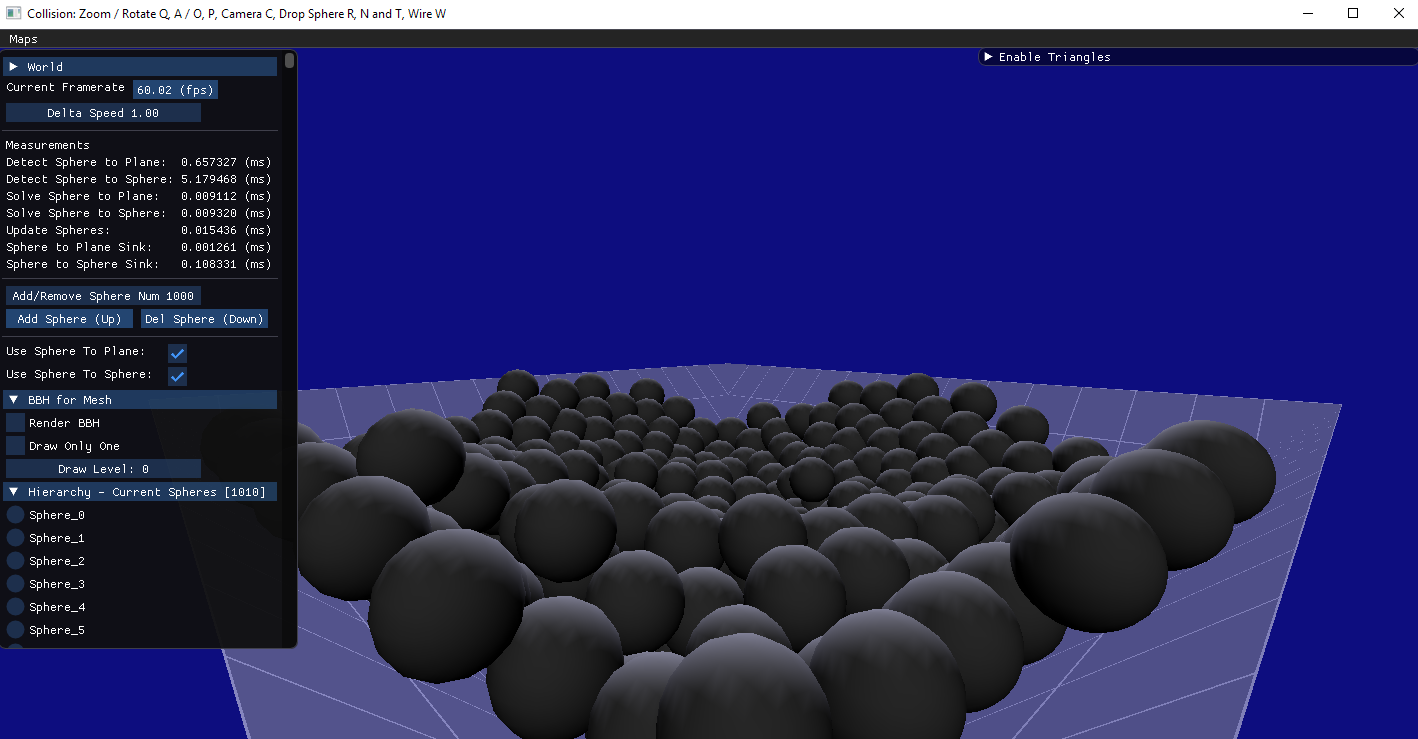
Task: Adjust the Add/Remove Sphere Num slider
Action: pos(103,296)
